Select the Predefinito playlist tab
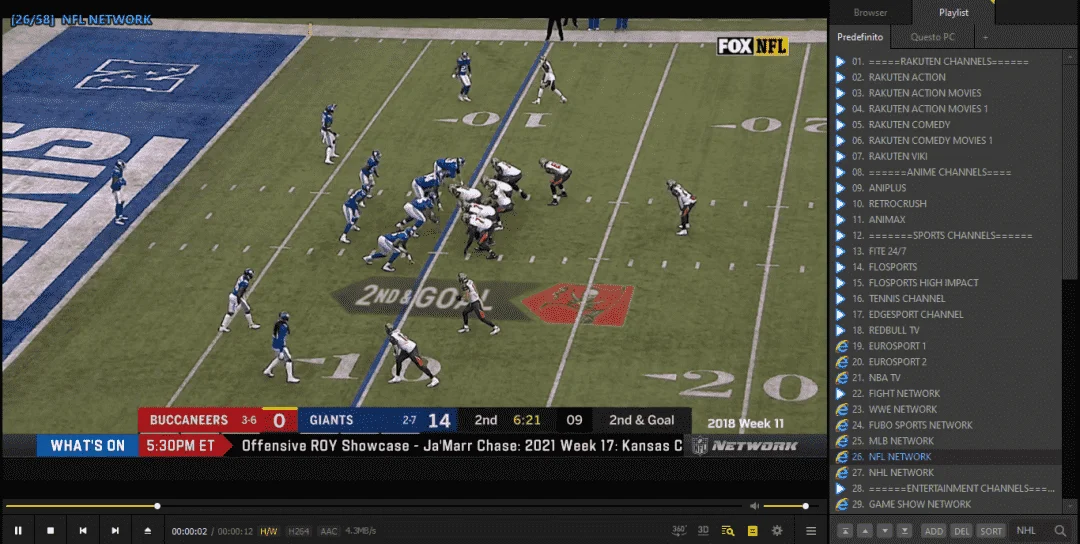The image size is (1080, 544). click(x=859, y=37)
